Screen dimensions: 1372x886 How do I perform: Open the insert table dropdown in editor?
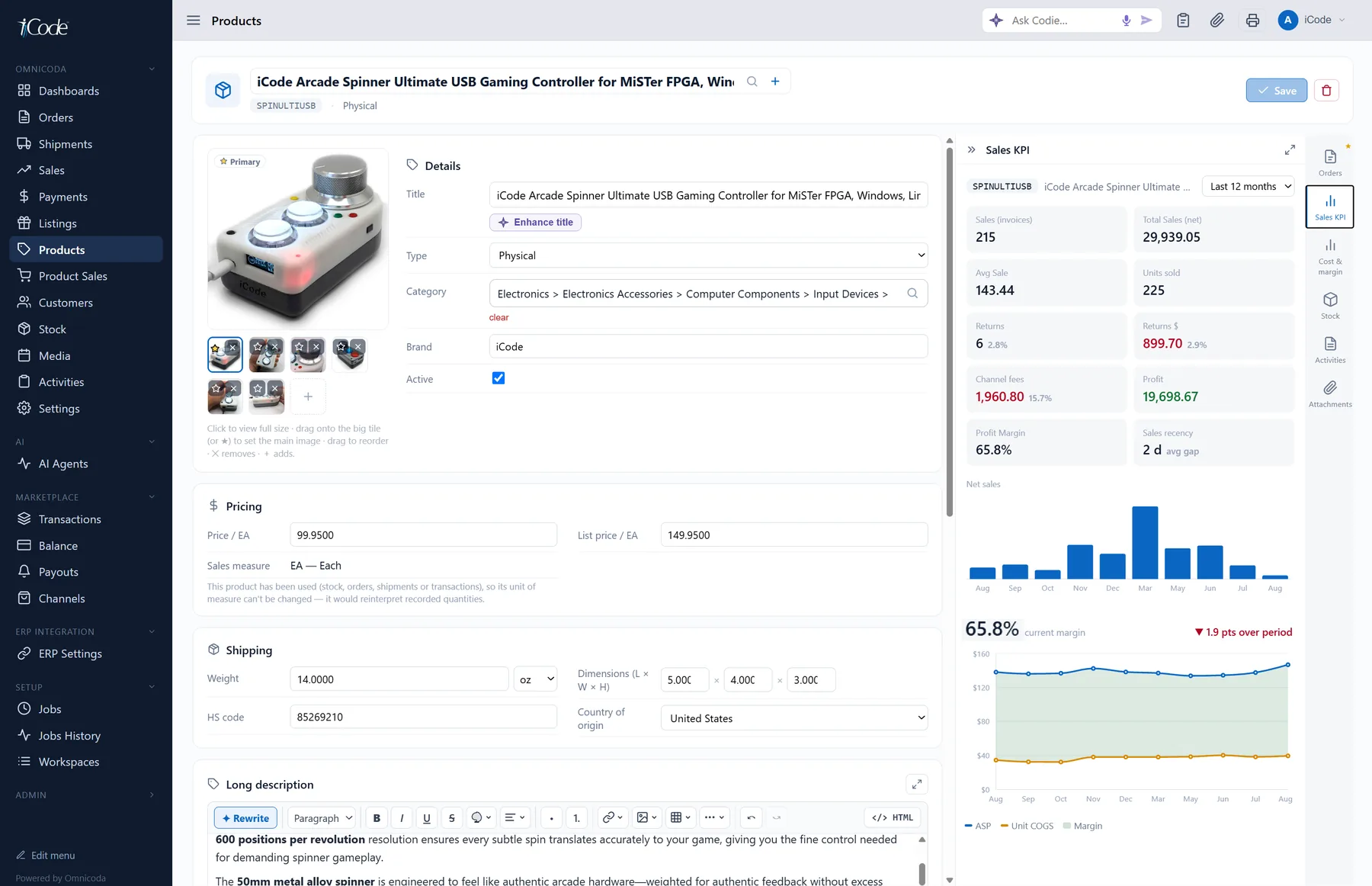(x=680, y=817)
